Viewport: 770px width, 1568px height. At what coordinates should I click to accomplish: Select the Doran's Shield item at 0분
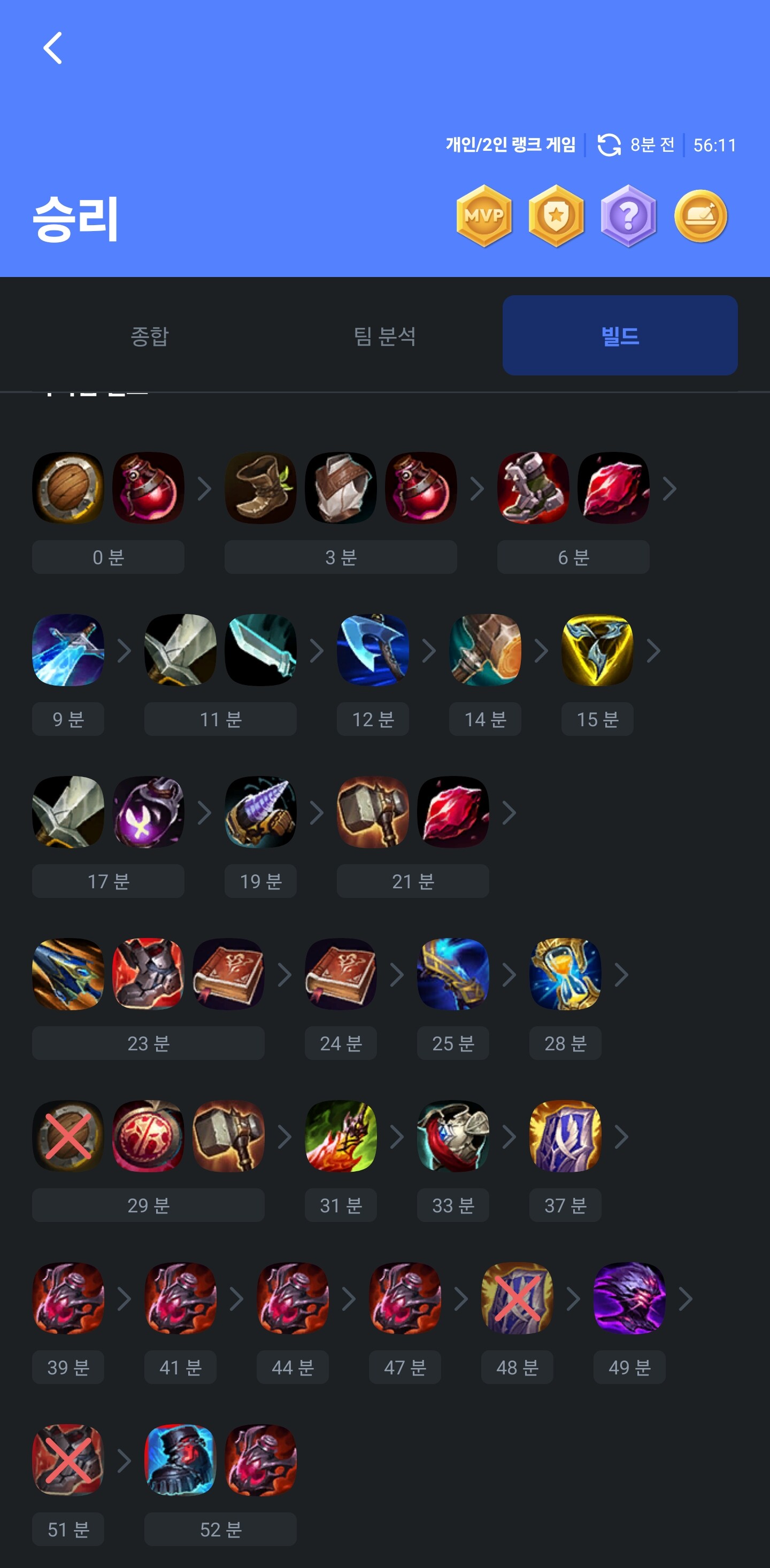pos(67,488)
